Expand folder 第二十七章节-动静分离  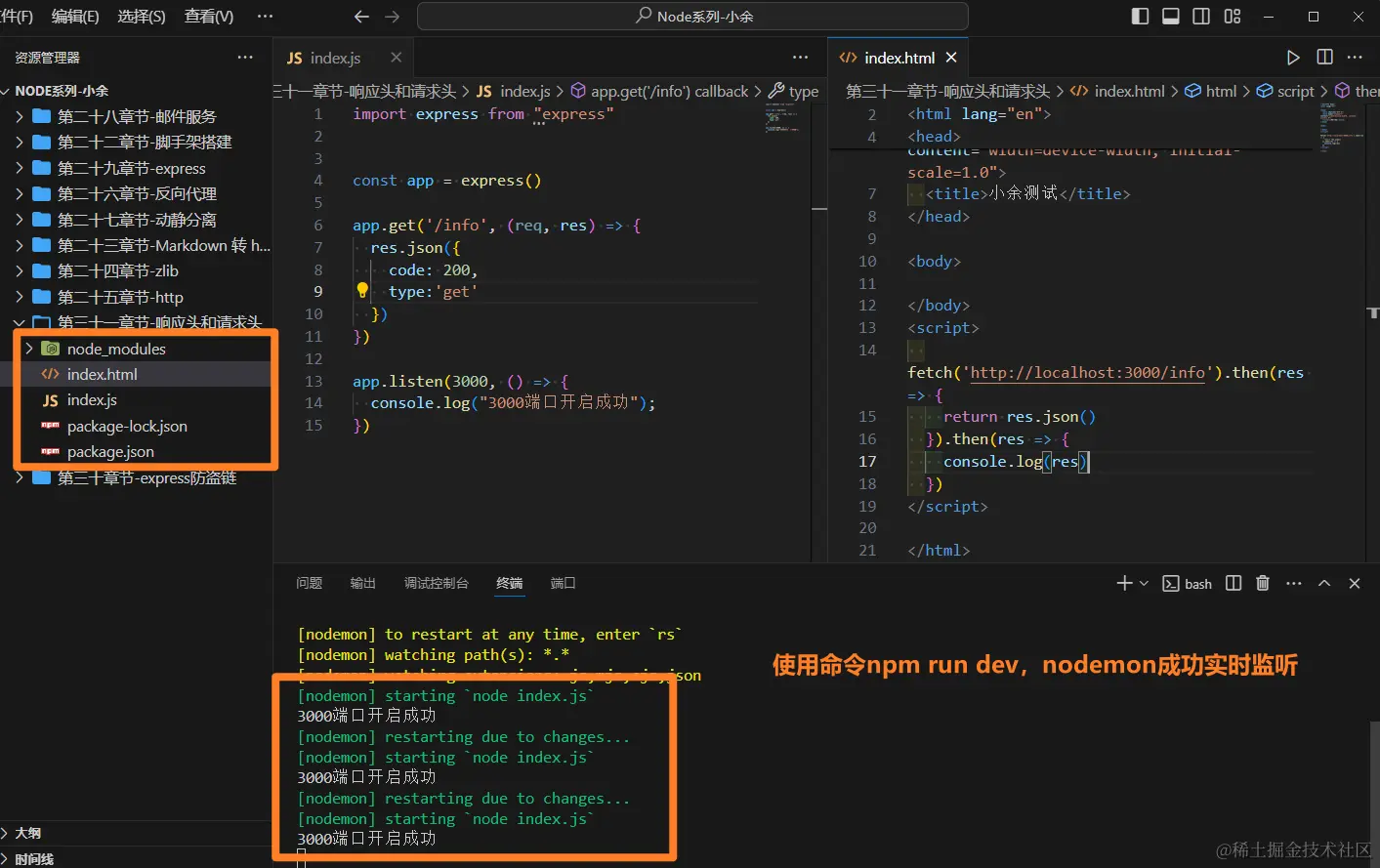136,220
